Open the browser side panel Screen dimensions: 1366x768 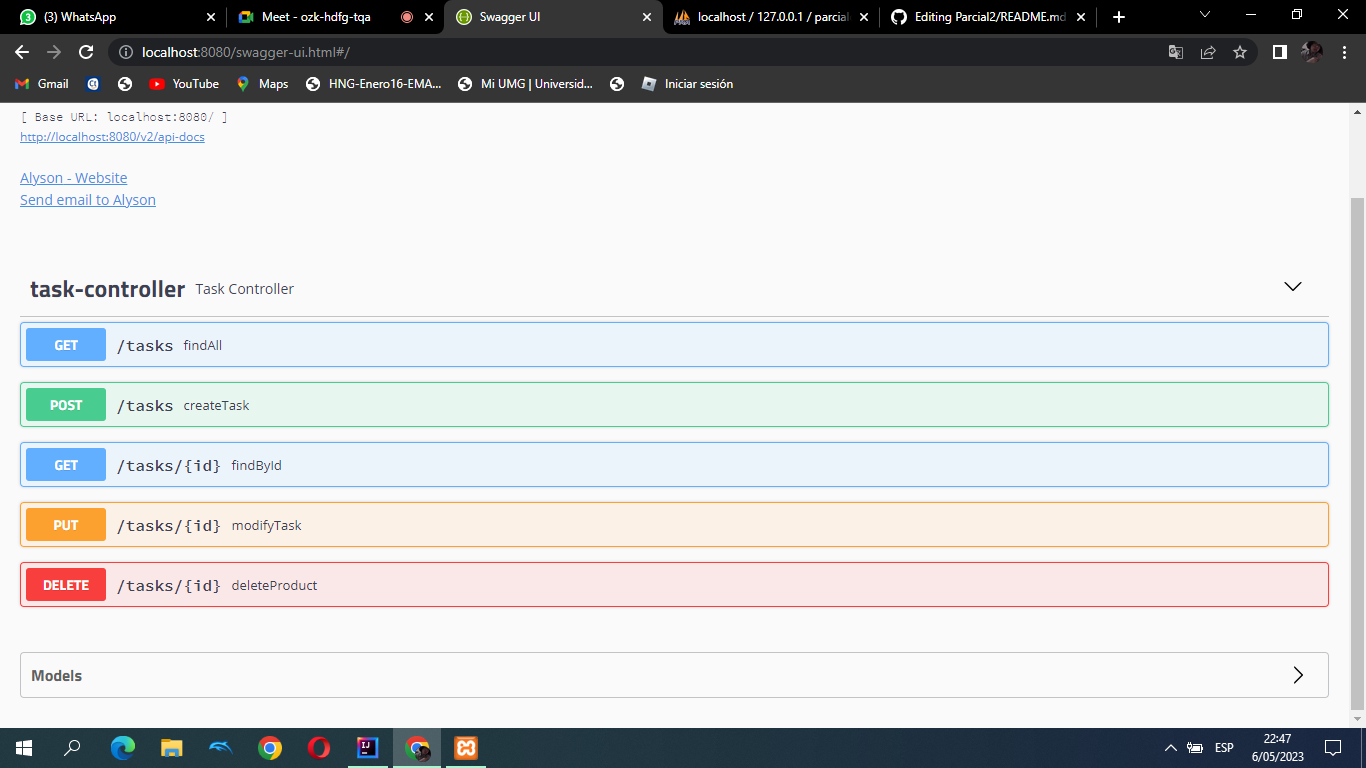[x=1280, y=52]
